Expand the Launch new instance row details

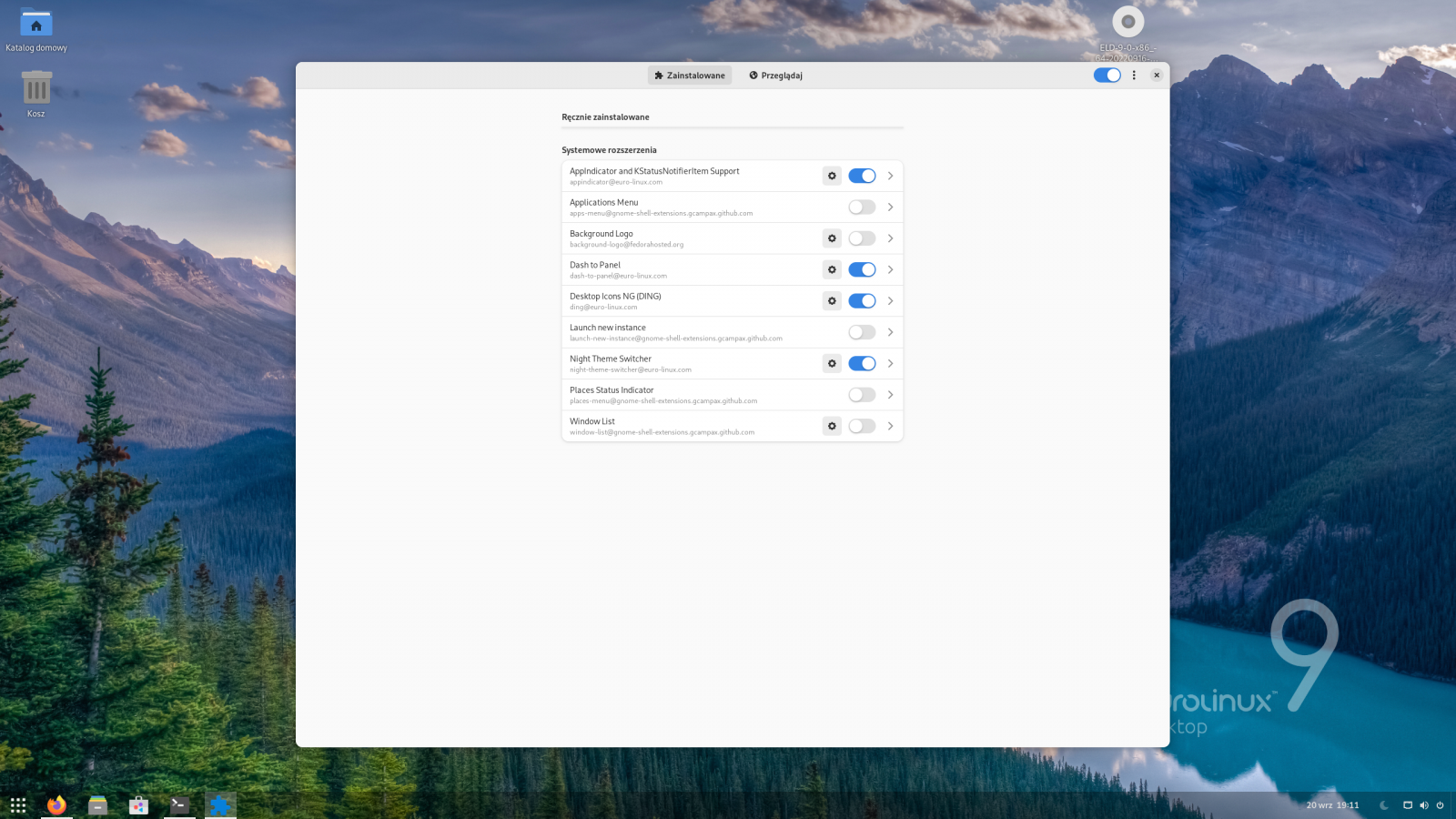tap(890, 332)
